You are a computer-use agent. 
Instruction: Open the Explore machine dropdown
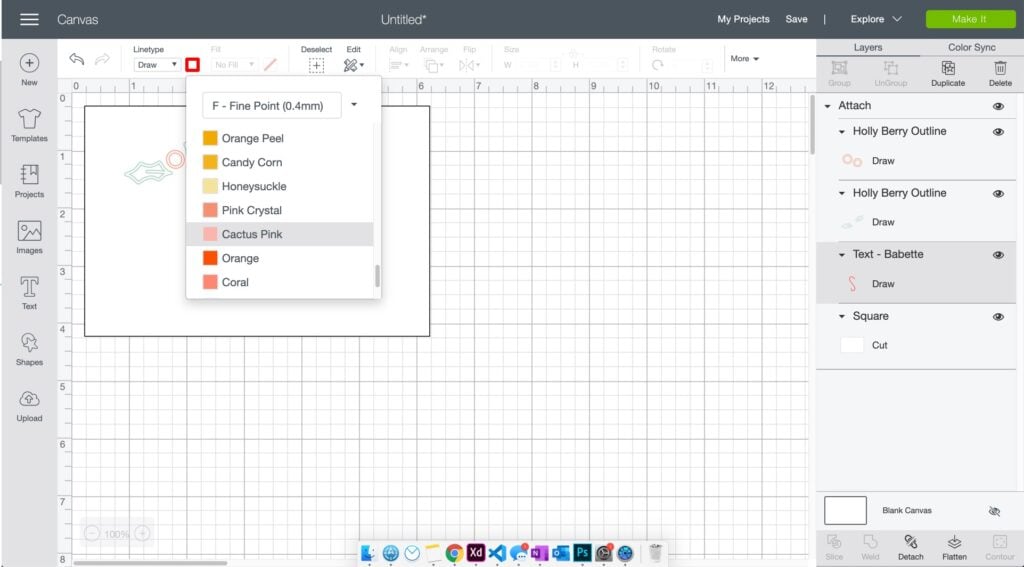coord(876,19)
